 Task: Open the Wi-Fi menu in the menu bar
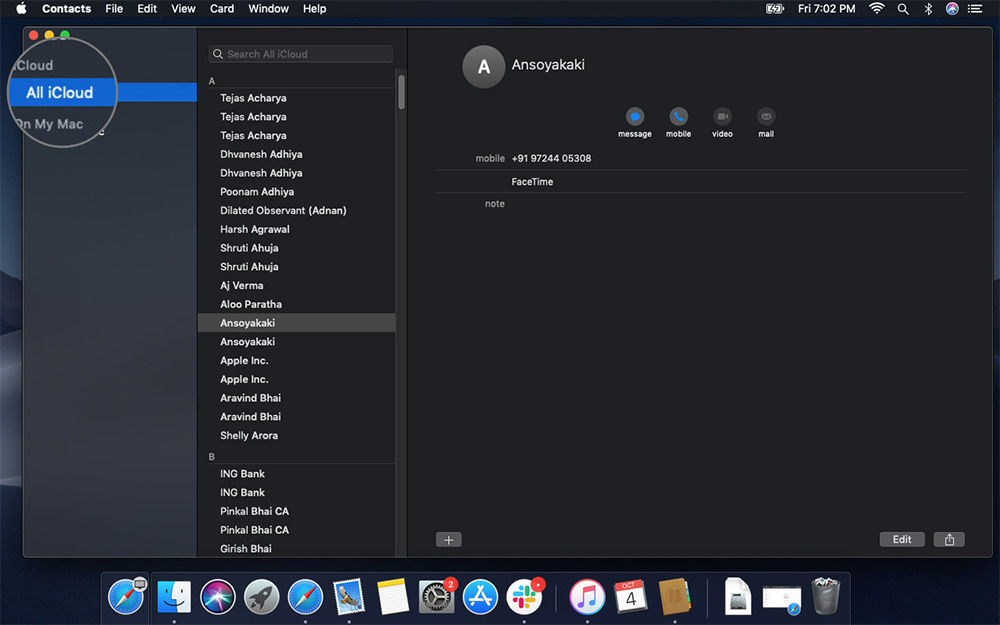[x=876, y=8]
